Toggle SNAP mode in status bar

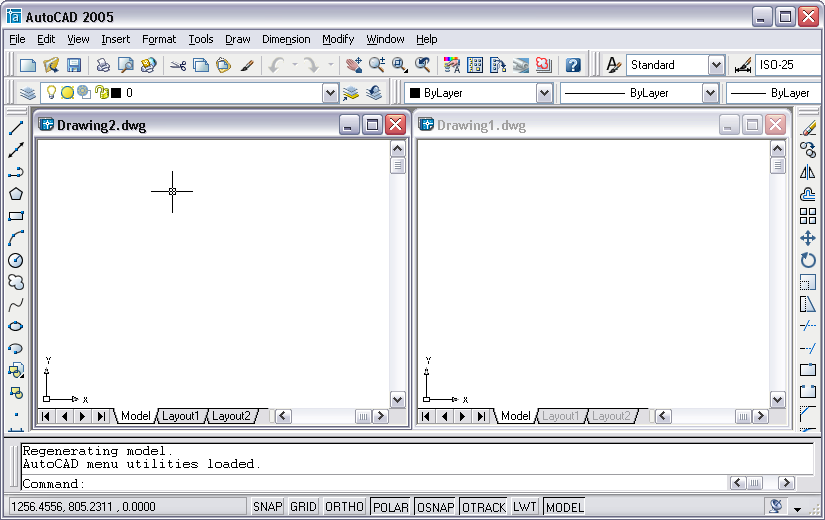(267, 507)
